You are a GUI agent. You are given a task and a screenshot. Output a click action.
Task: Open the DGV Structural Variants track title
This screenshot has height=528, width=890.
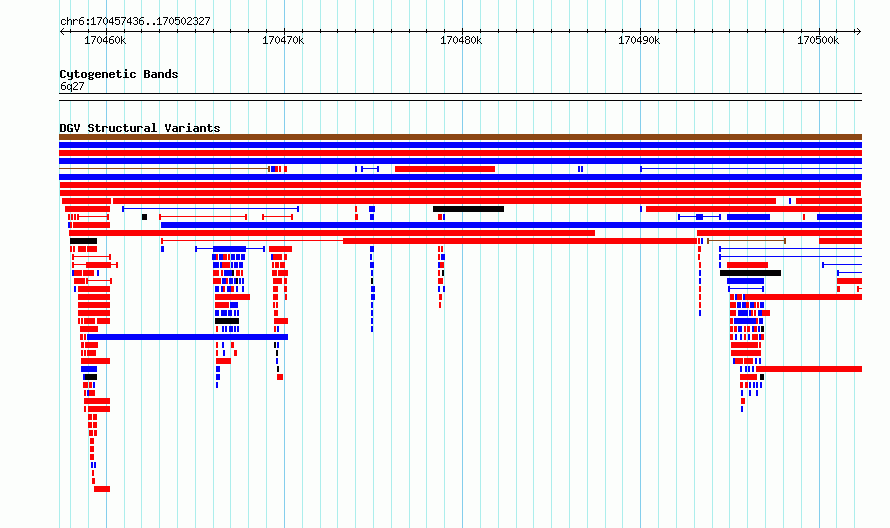coord(140,128)
